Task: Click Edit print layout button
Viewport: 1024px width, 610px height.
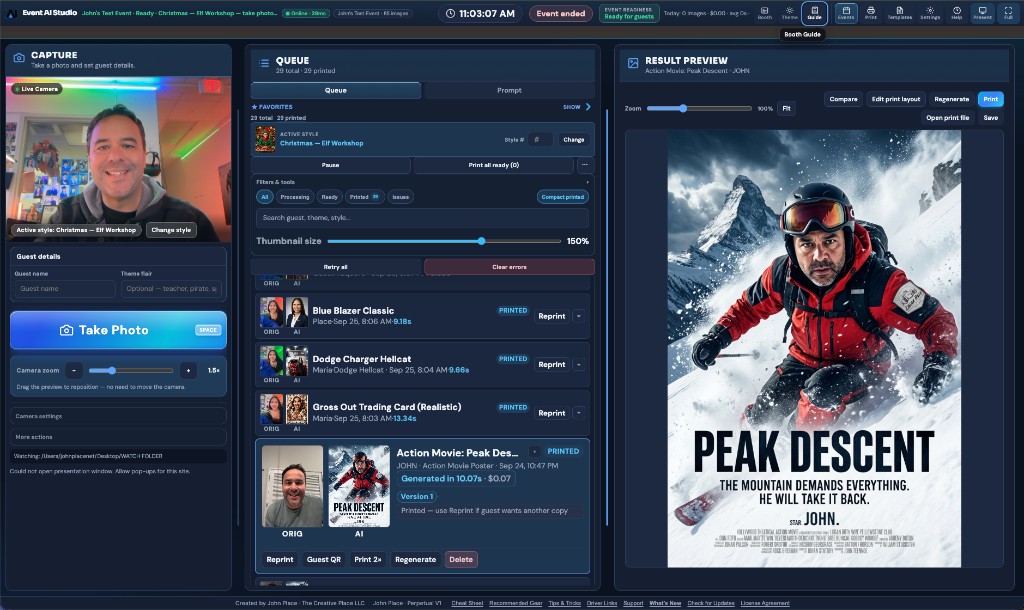Action: pos(895,99)
